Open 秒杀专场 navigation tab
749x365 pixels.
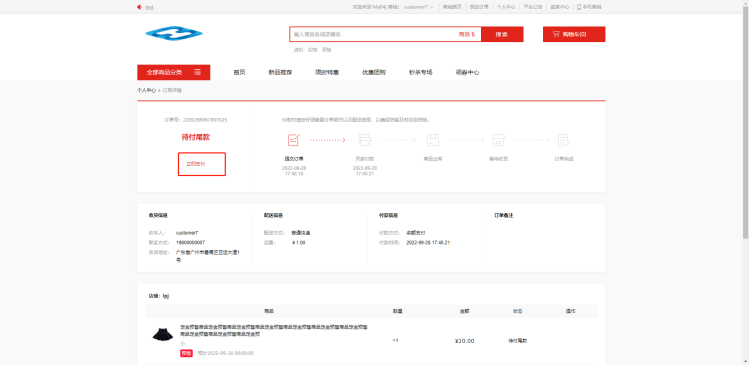click(x=421, y=73)
